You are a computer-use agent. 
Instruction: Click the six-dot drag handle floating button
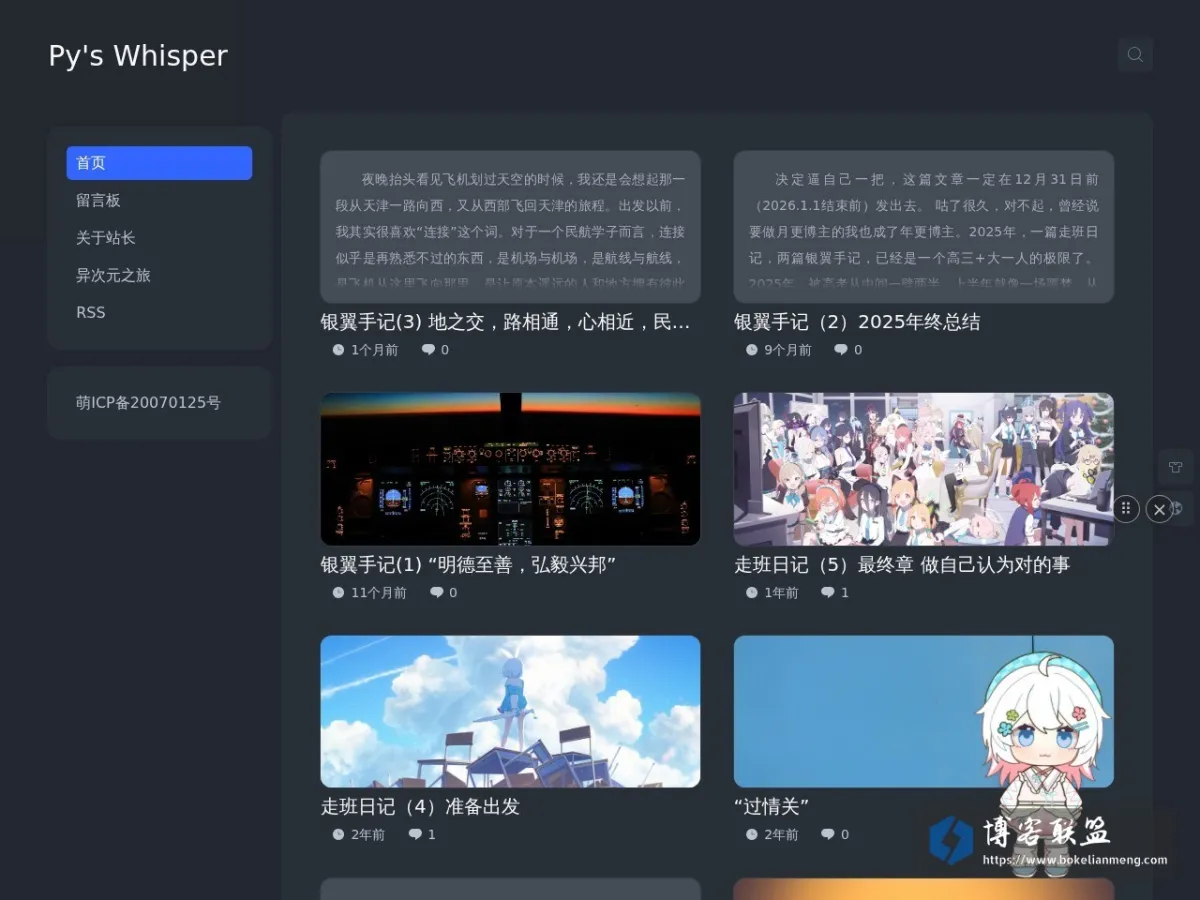pyautogui.click(x=1126, y=509)
